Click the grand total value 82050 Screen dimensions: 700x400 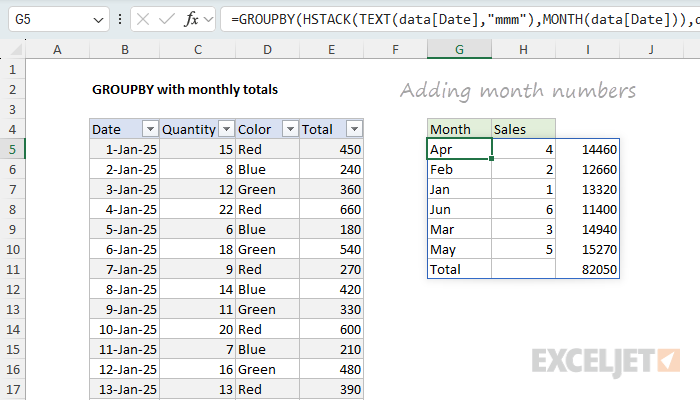coord(588,269)
